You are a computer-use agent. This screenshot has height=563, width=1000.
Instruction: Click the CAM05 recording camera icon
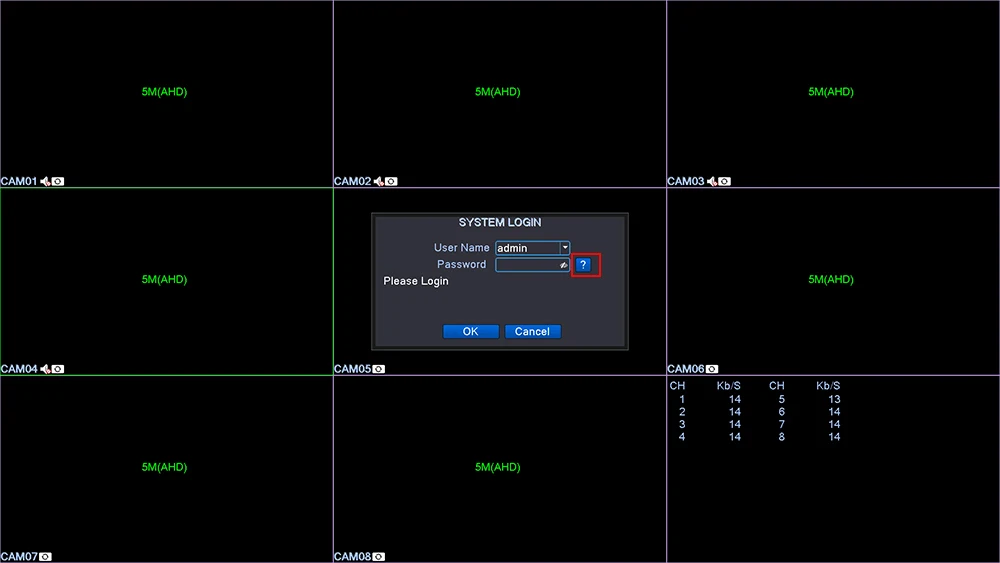tap(379, 369)
